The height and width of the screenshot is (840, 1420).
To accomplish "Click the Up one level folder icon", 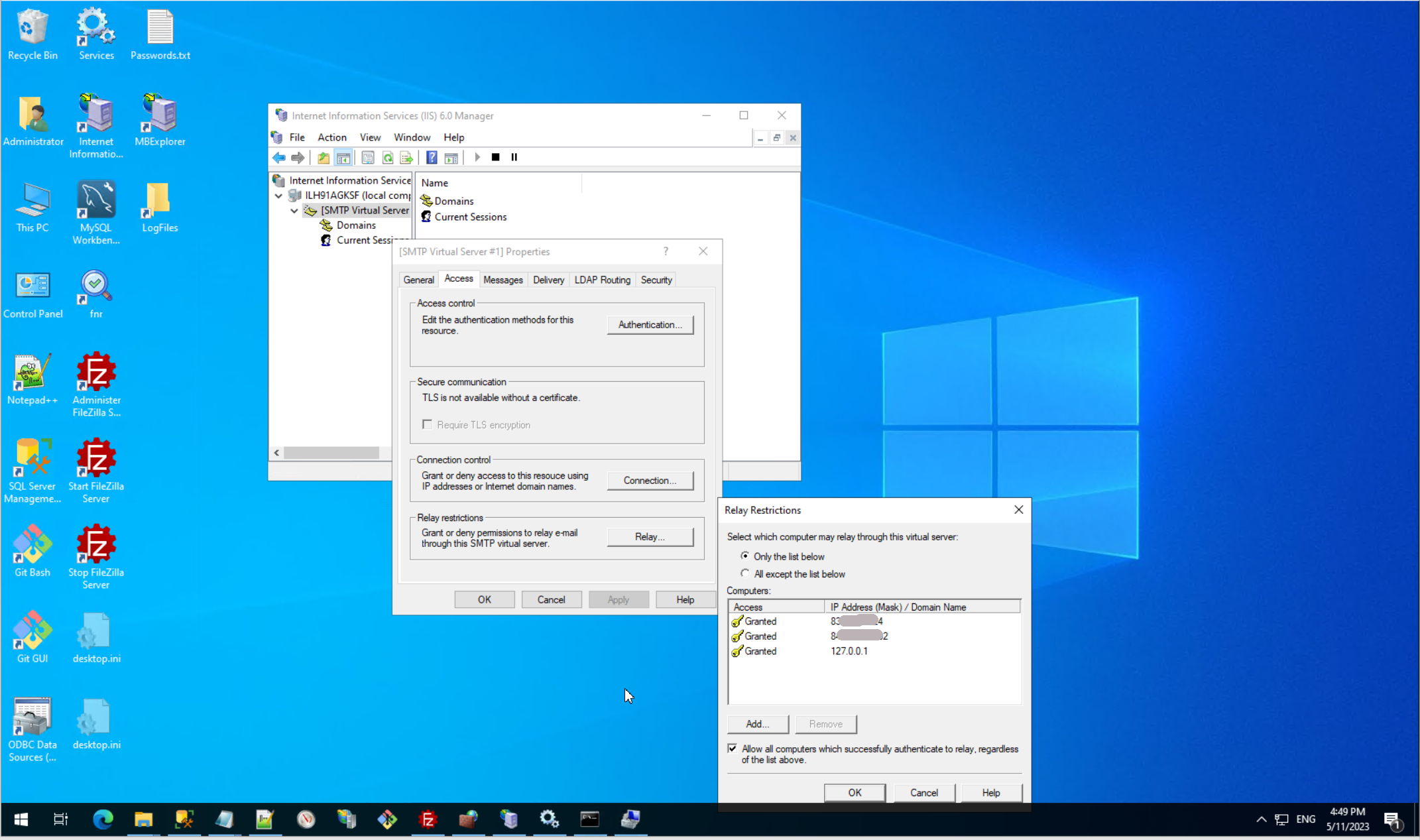I will coord(323,158).
